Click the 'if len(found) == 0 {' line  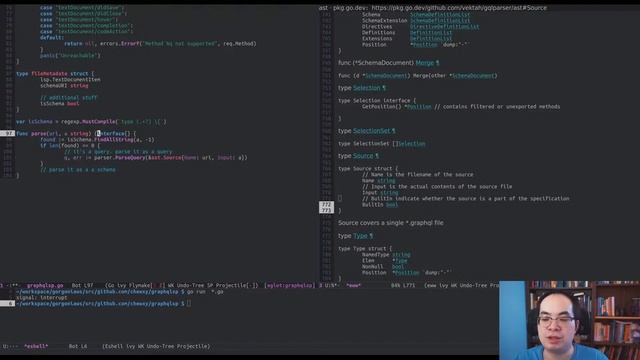(x=70, y=146)
